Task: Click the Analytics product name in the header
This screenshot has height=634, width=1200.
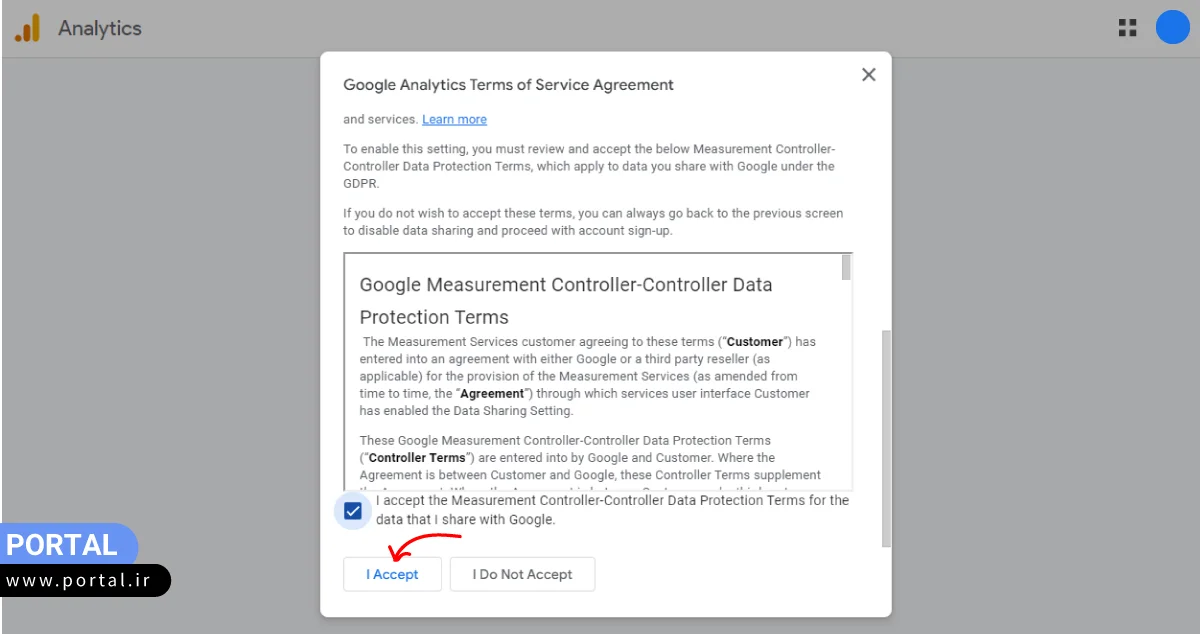Action: (100, 28)
